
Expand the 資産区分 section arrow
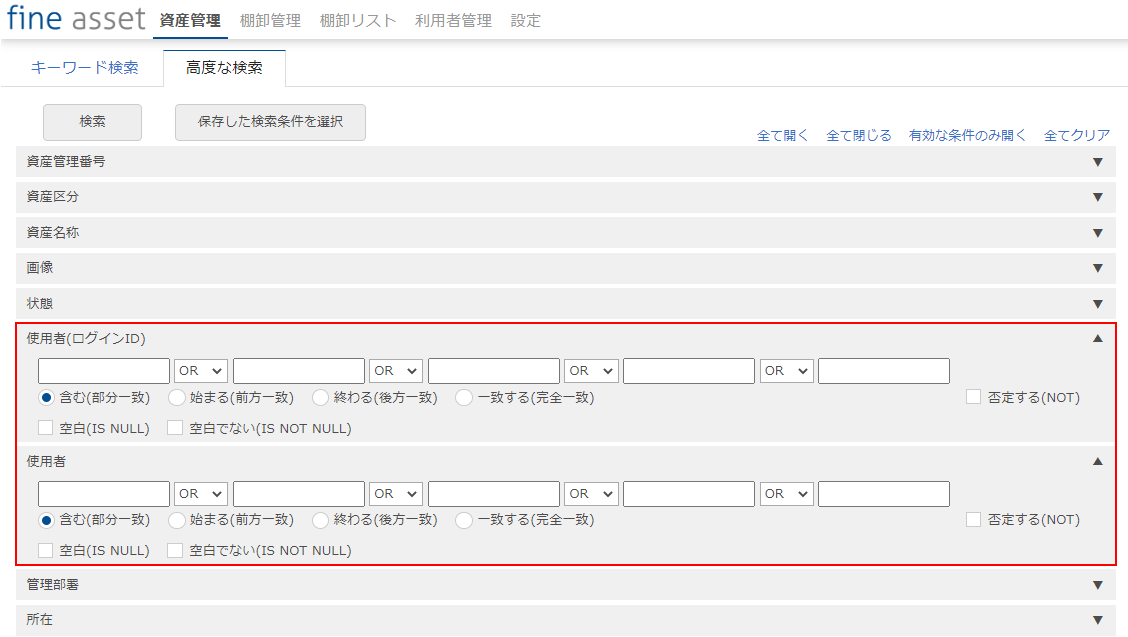[x=1097, y=197]
